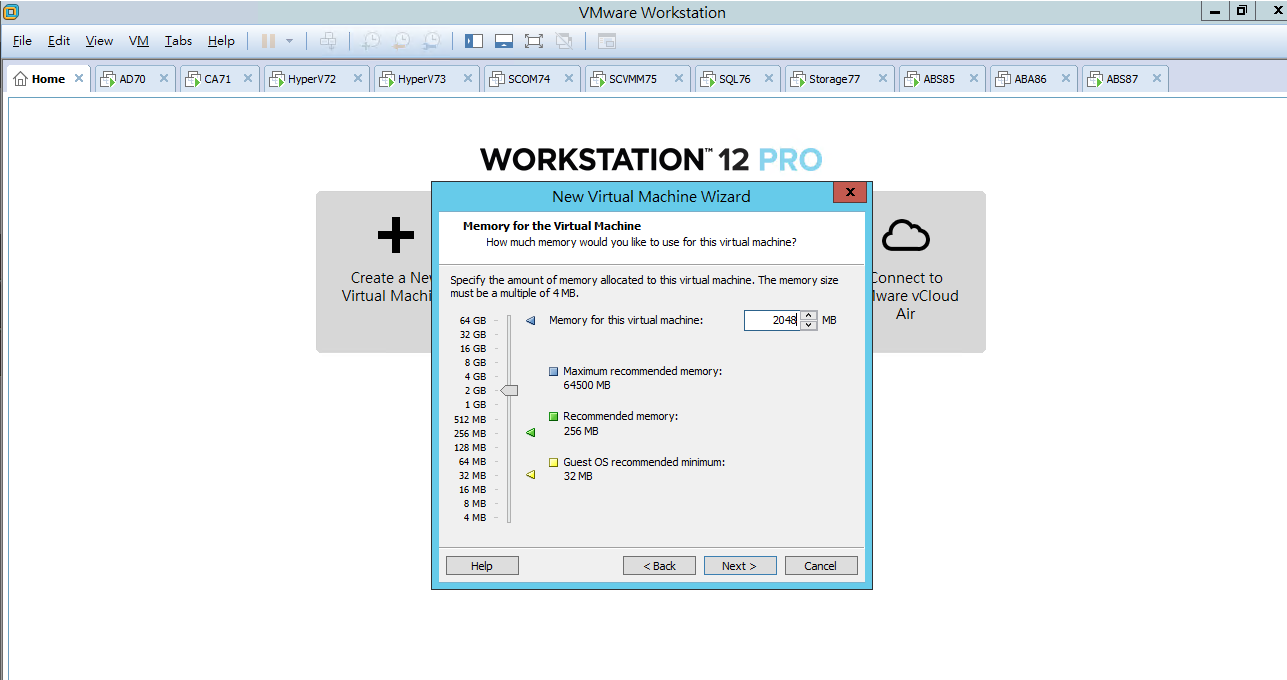Click the 4 MB memory scale label

(x=475, y=518)
